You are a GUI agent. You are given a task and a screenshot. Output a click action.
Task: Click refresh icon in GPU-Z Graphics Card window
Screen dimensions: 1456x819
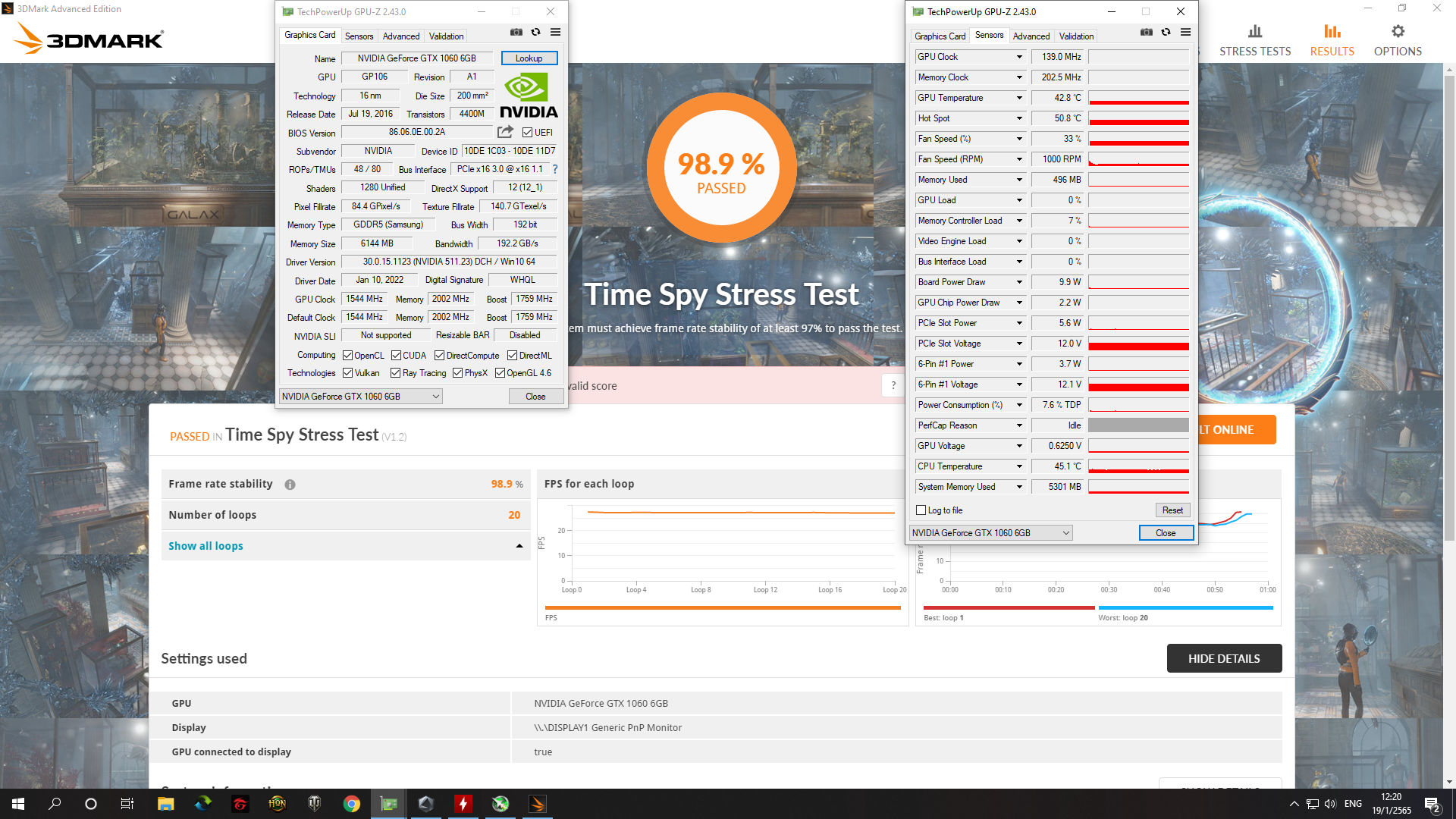pos(535,32)
